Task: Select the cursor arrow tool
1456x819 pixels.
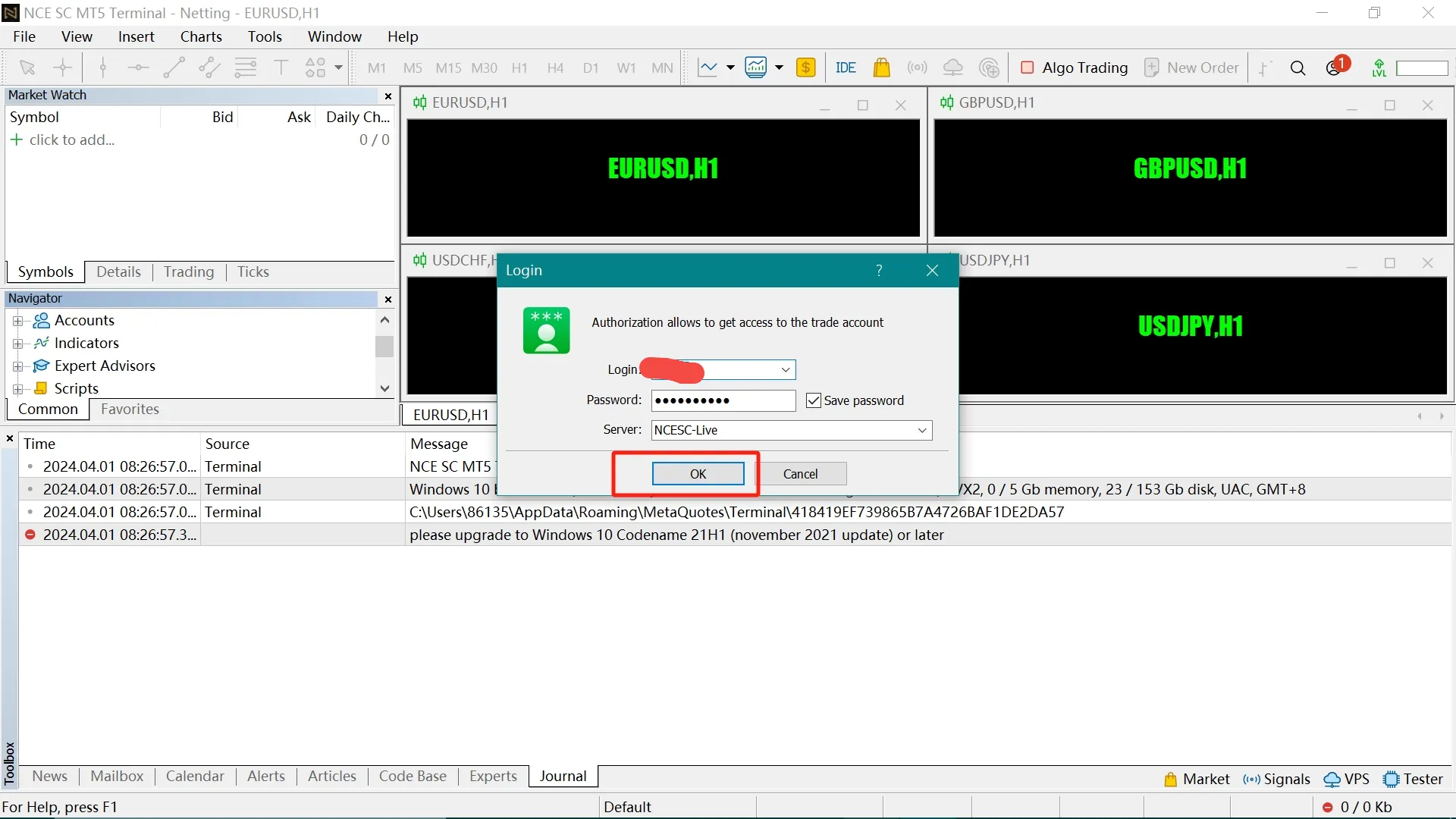Action: (x=27, y=68)
